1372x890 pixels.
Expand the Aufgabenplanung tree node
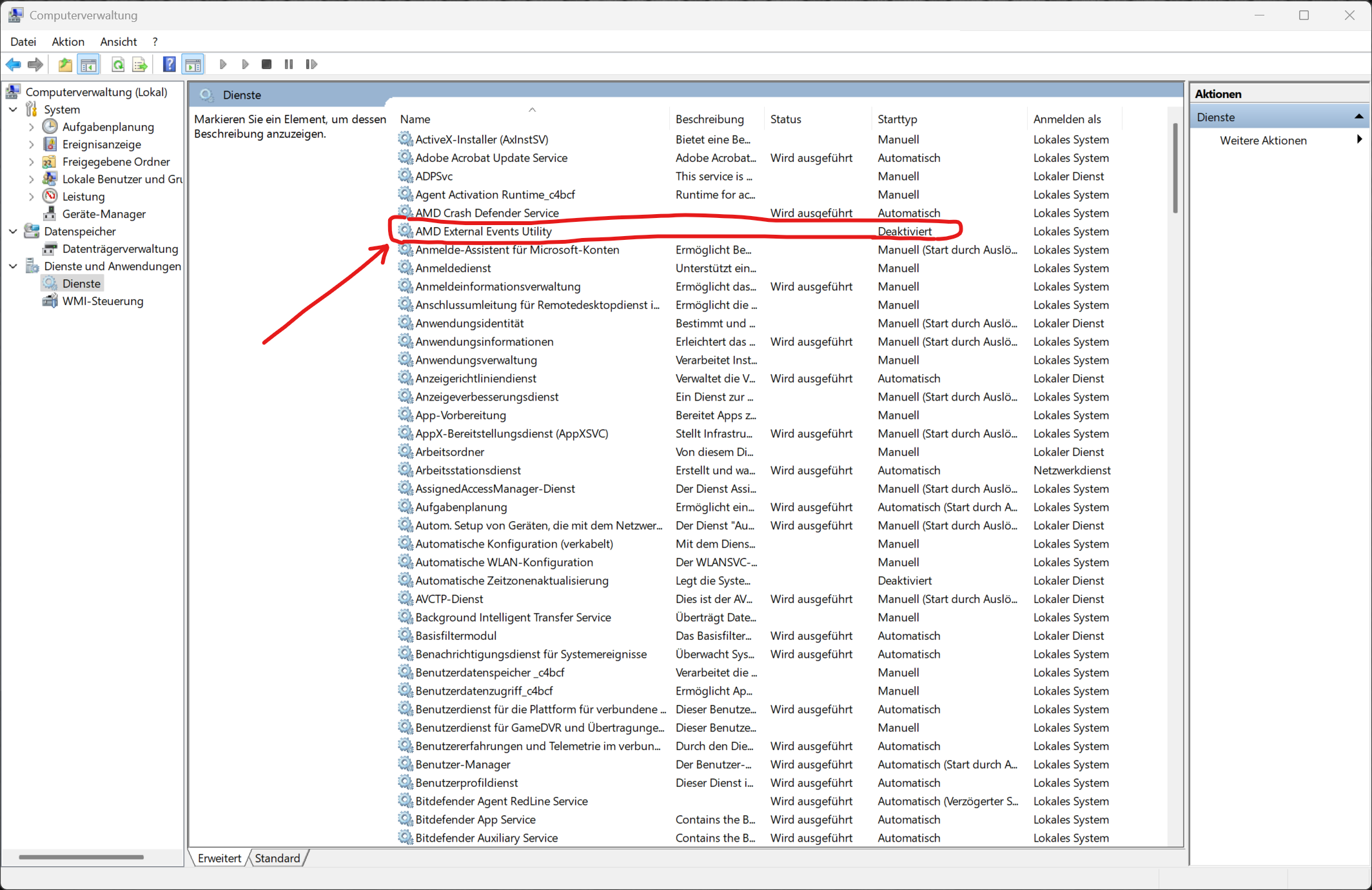[31, 127]
